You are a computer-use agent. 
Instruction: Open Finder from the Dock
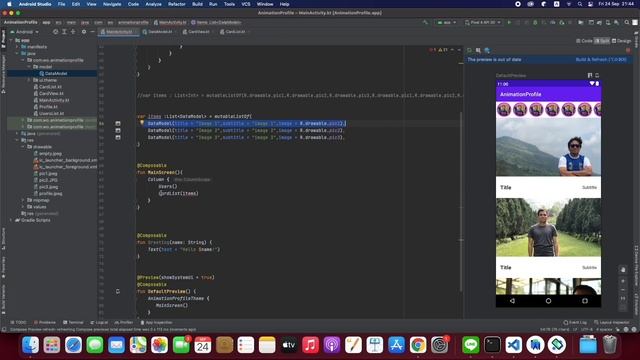(30, 345)
